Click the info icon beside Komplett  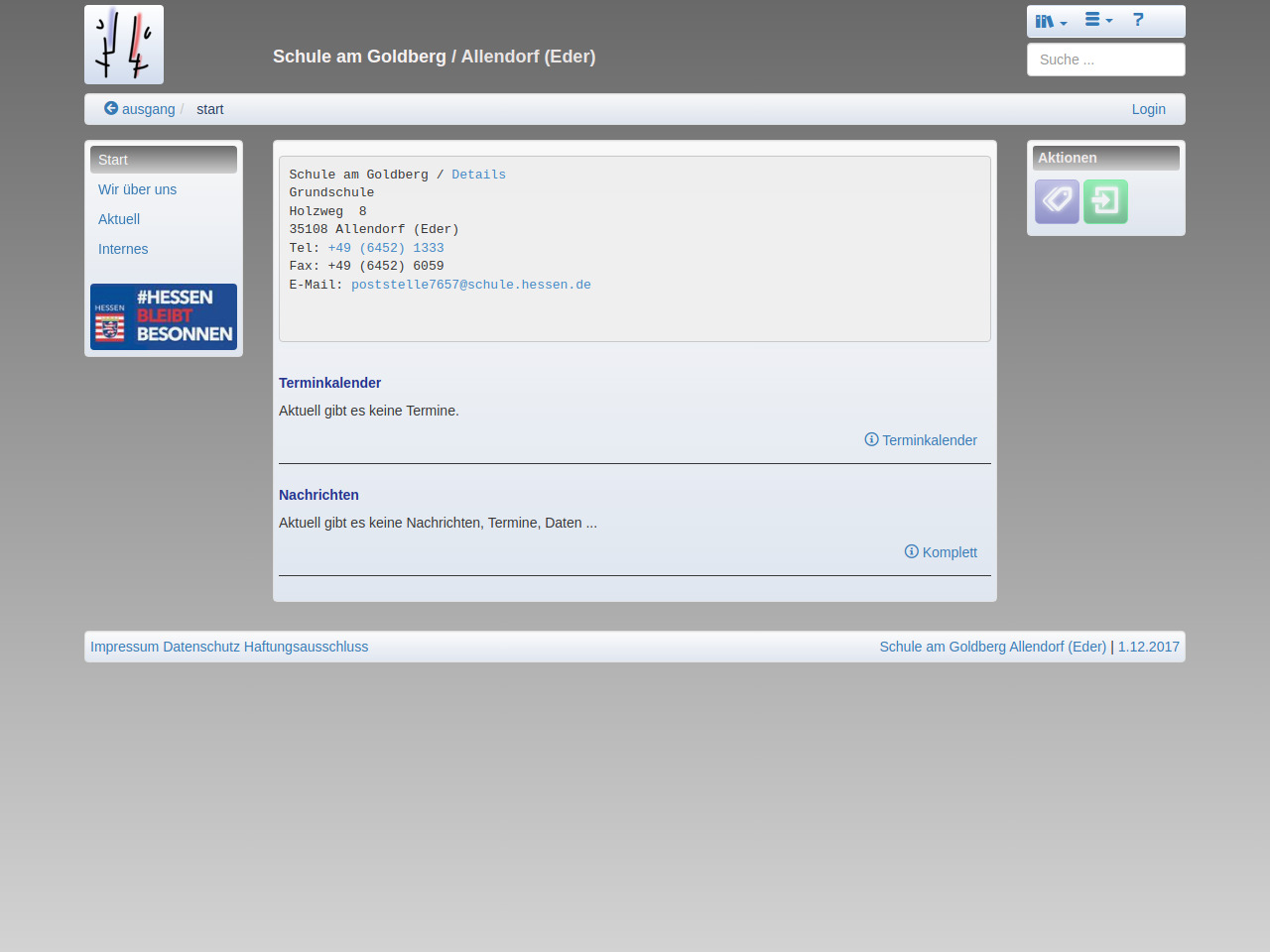click(x=911, y=551)
